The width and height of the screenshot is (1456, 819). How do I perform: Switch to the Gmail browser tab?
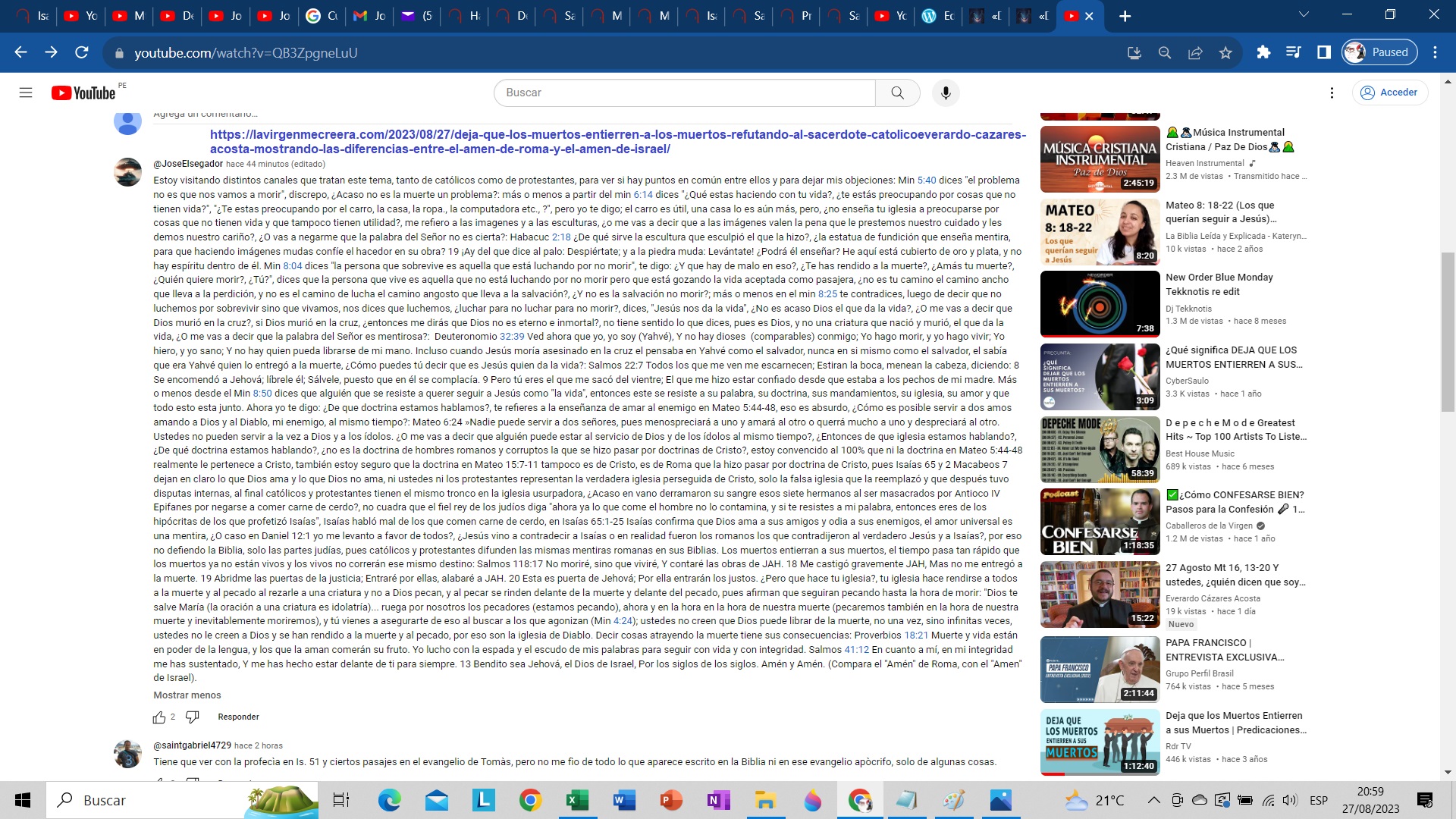369,16
